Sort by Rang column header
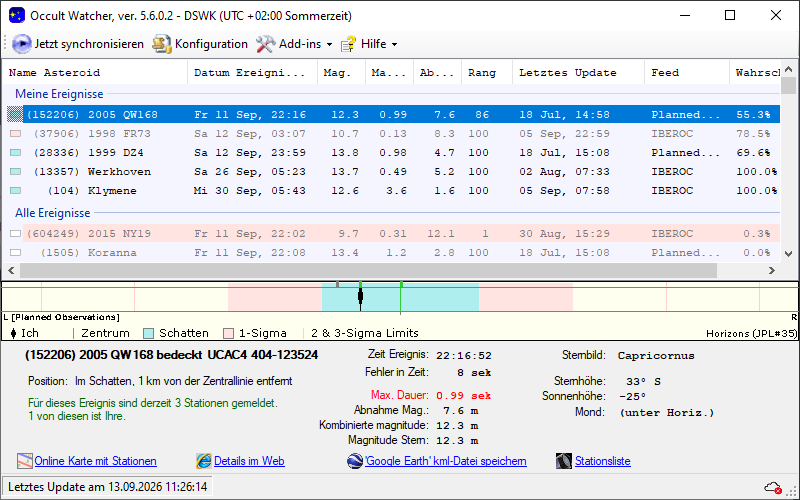The image size is (800, 500). tap(487, 72)
